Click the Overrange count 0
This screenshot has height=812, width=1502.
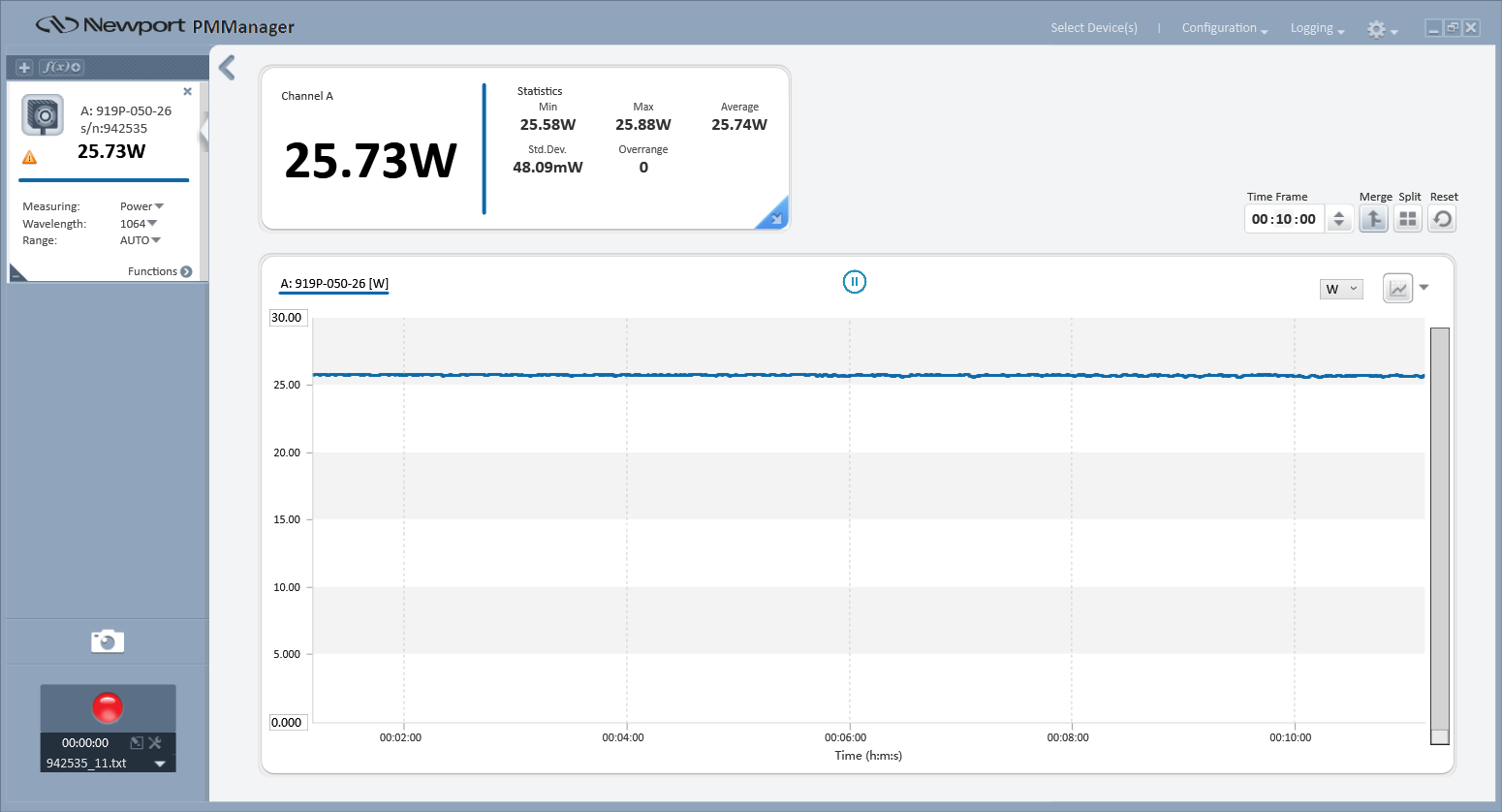tap(643, 167)
